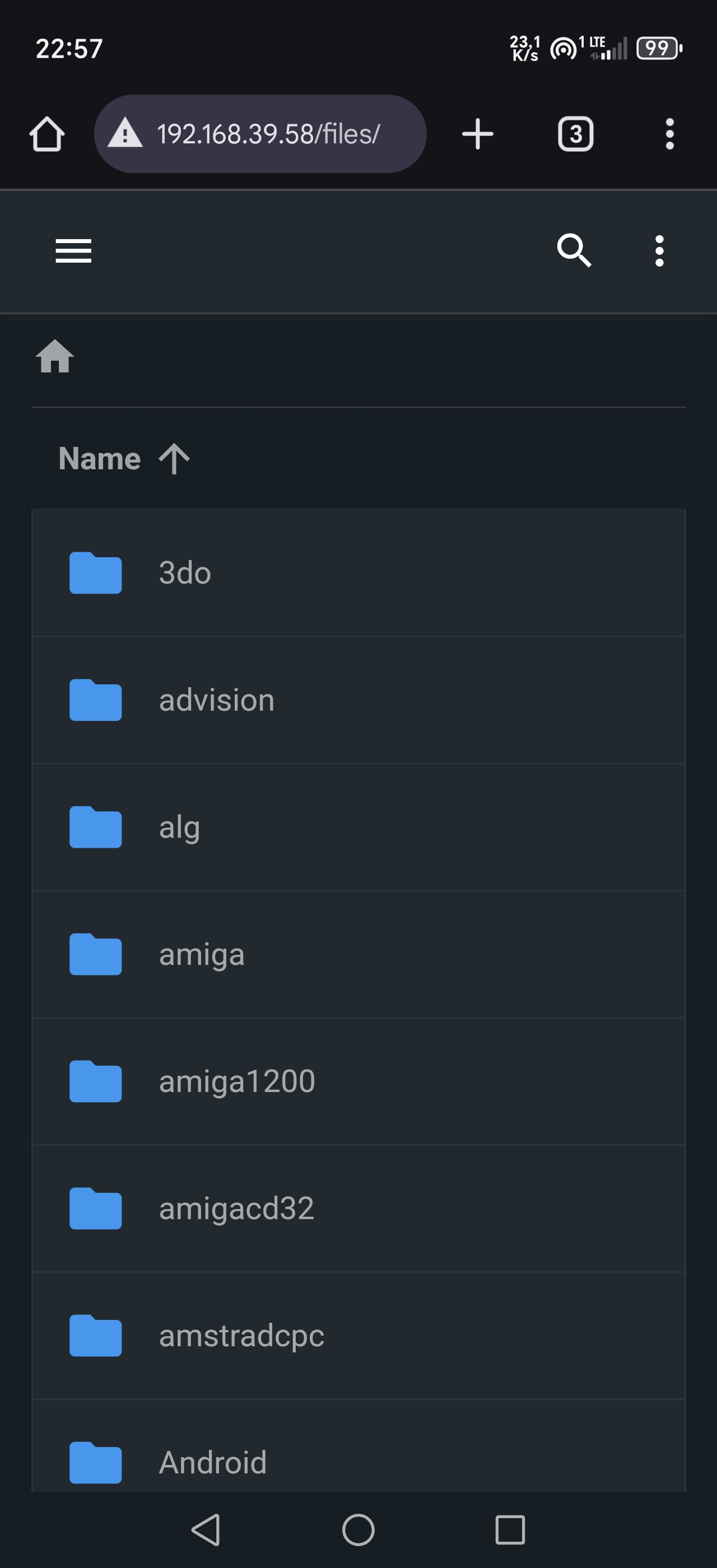Open the tab switcher showing 3 tabs
The width and height of the screenshot is (717, 1568).
(575, 134)
